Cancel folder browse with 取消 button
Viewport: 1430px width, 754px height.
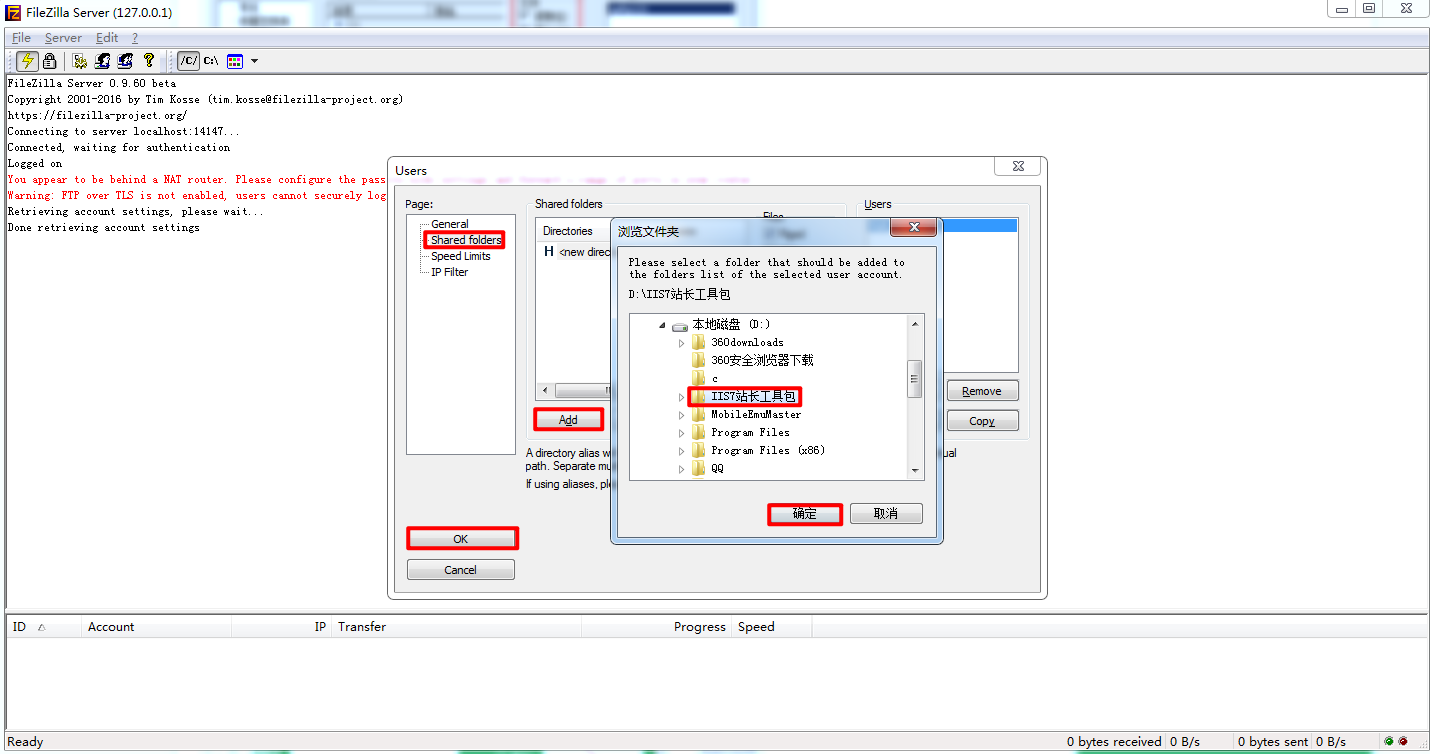886,514
